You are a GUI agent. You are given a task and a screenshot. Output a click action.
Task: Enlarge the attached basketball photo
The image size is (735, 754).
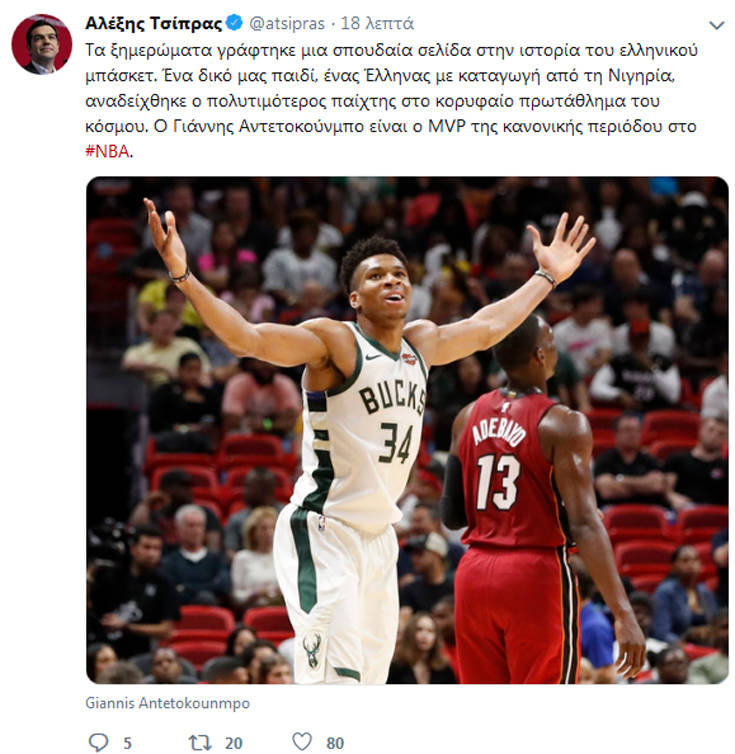(407, 430)
